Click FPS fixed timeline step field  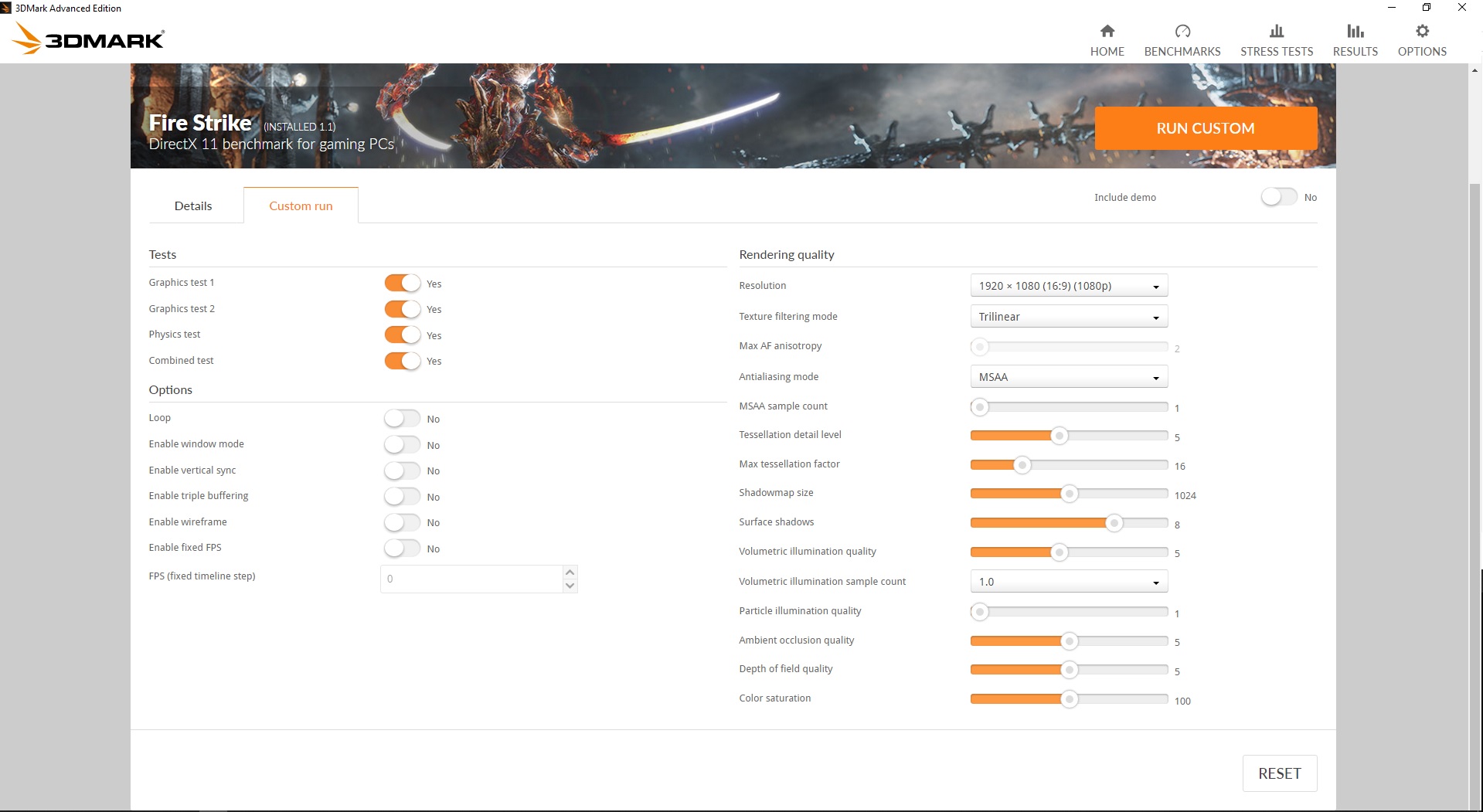pyautogui.click(x=471, y=579)
